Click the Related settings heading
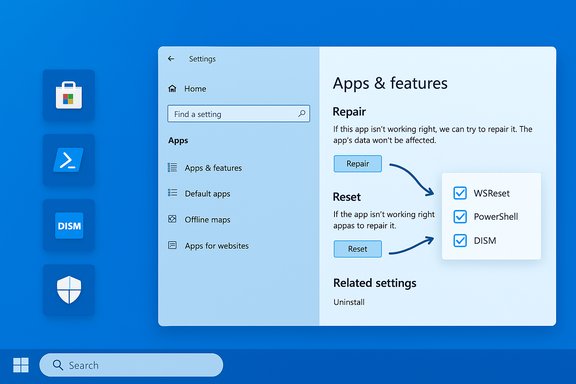Screen dimensions: 576x384 (x=375, y=283)
